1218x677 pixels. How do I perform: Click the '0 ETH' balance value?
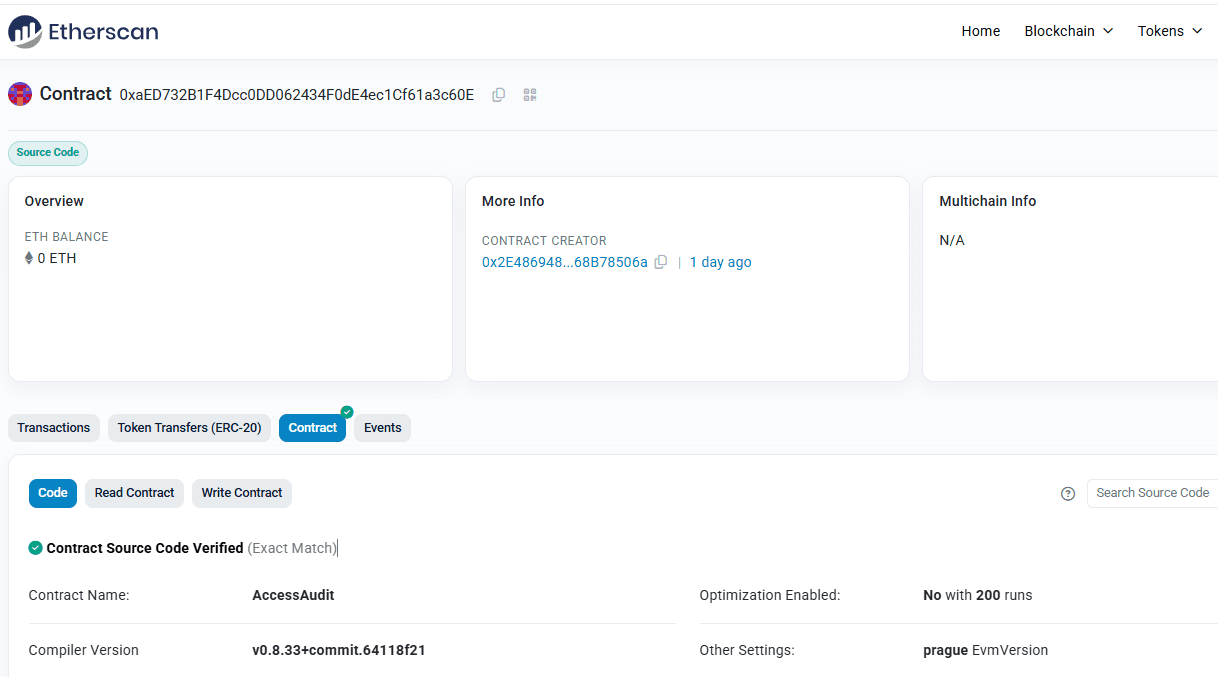point(57,258)
